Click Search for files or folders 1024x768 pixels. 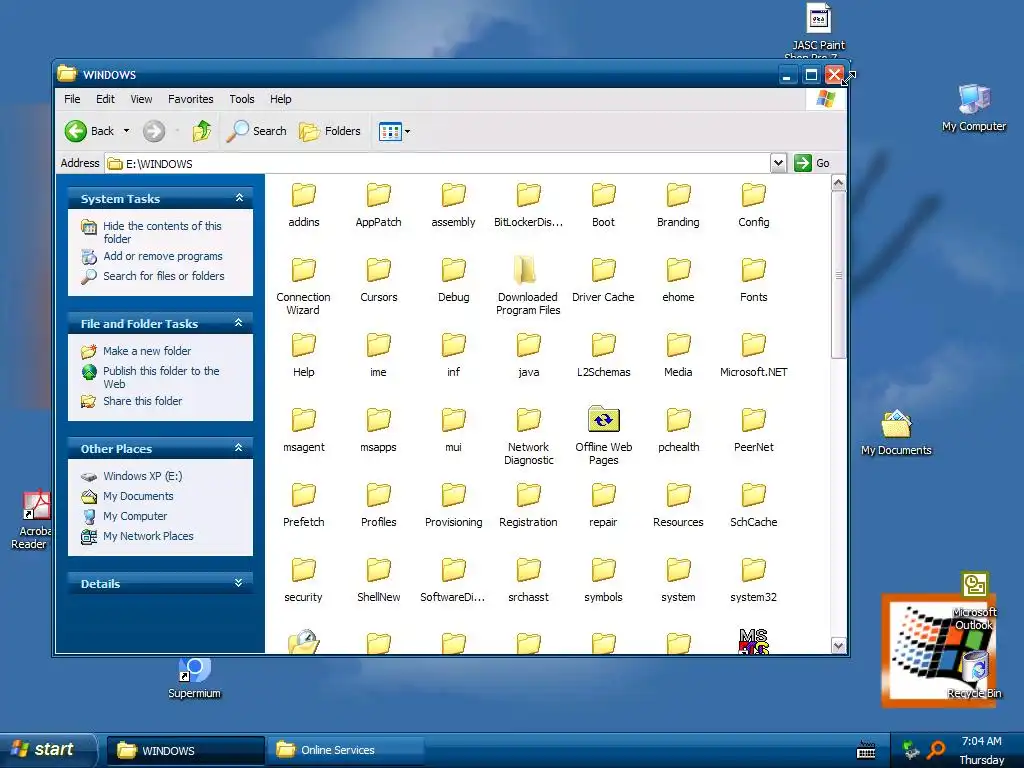164,276
